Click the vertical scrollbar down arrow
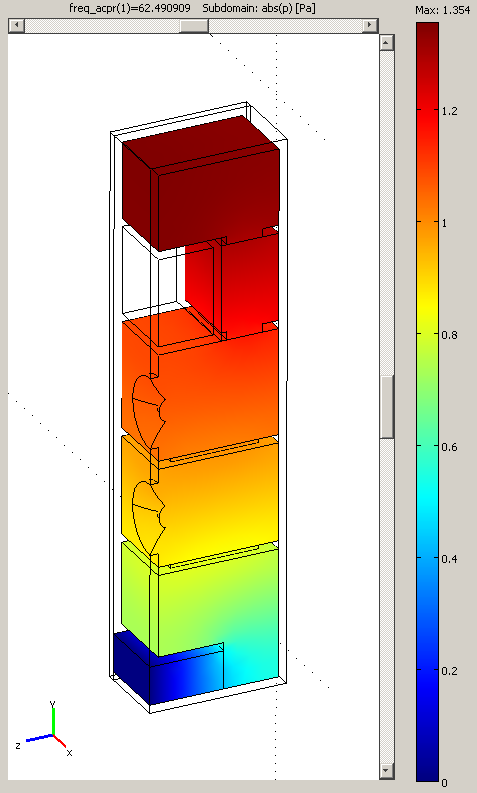Screen dimensions: 477x793 386,771
